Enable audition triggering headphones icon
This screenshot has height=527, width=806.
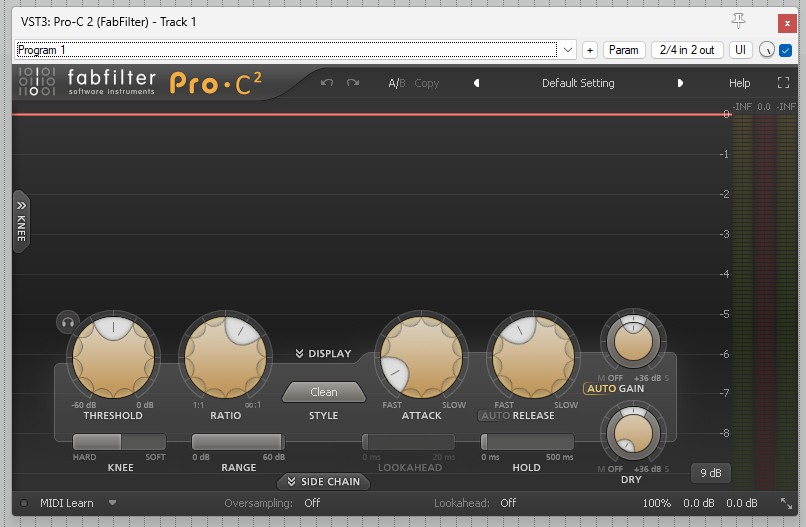(x=68, y=323)
